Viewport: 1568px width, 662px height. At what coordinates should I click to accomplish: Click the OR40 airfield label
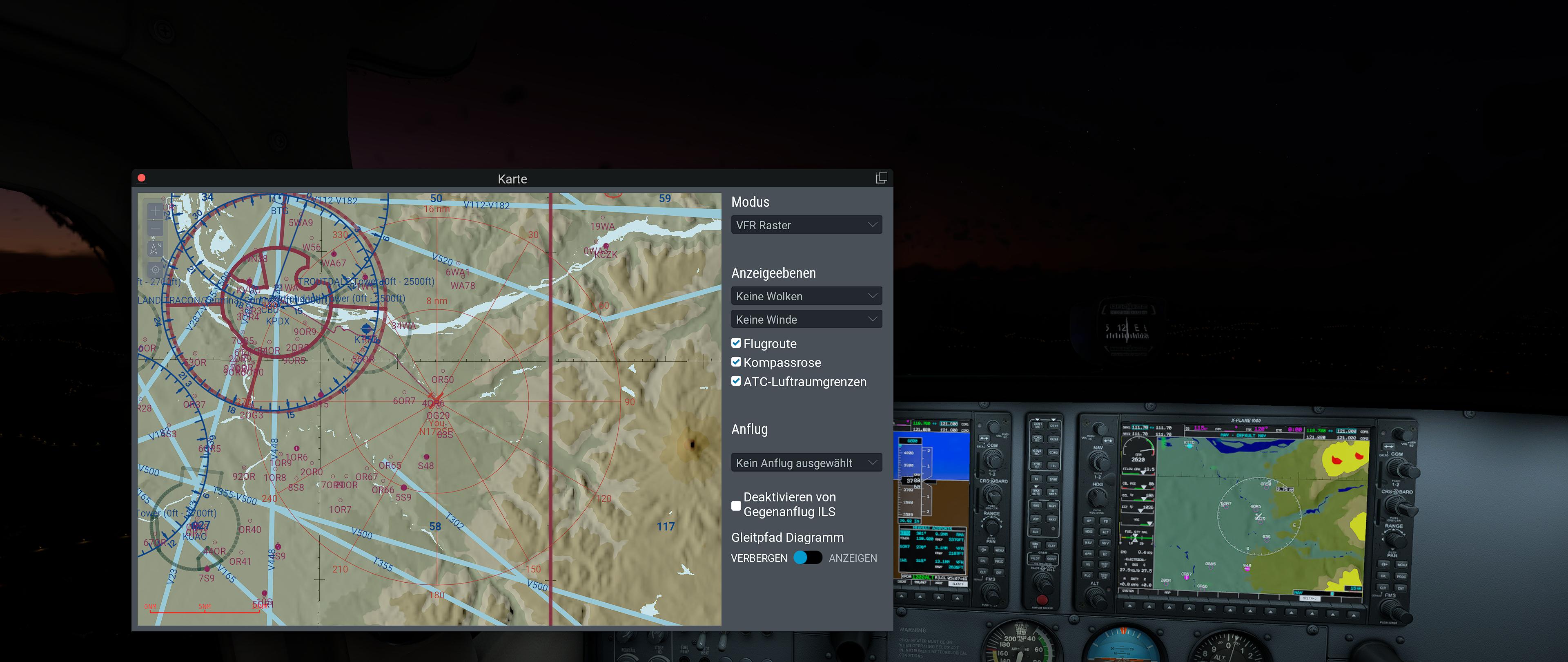tap(250, 529)
